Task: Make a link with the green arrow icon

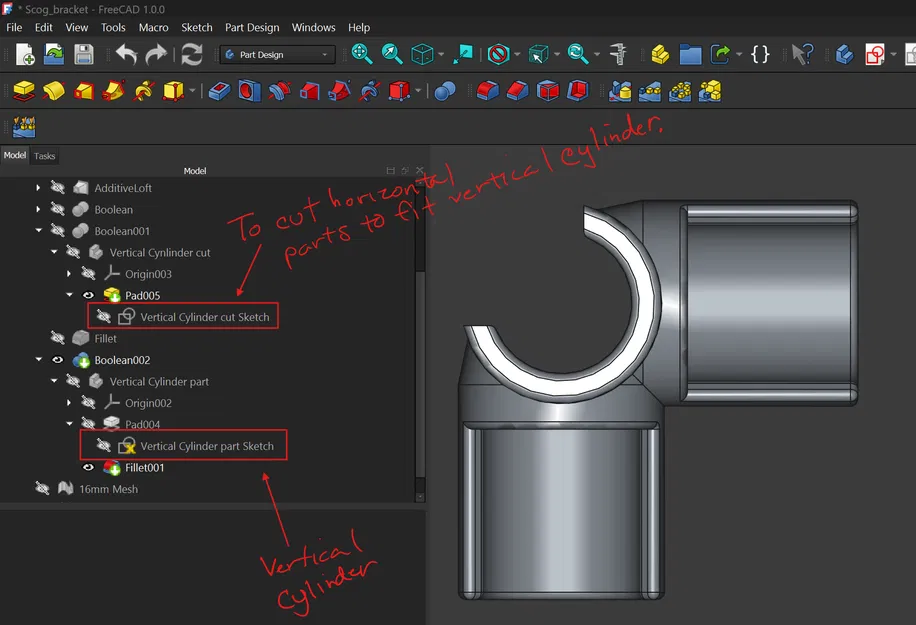Action: click(720, 54)
